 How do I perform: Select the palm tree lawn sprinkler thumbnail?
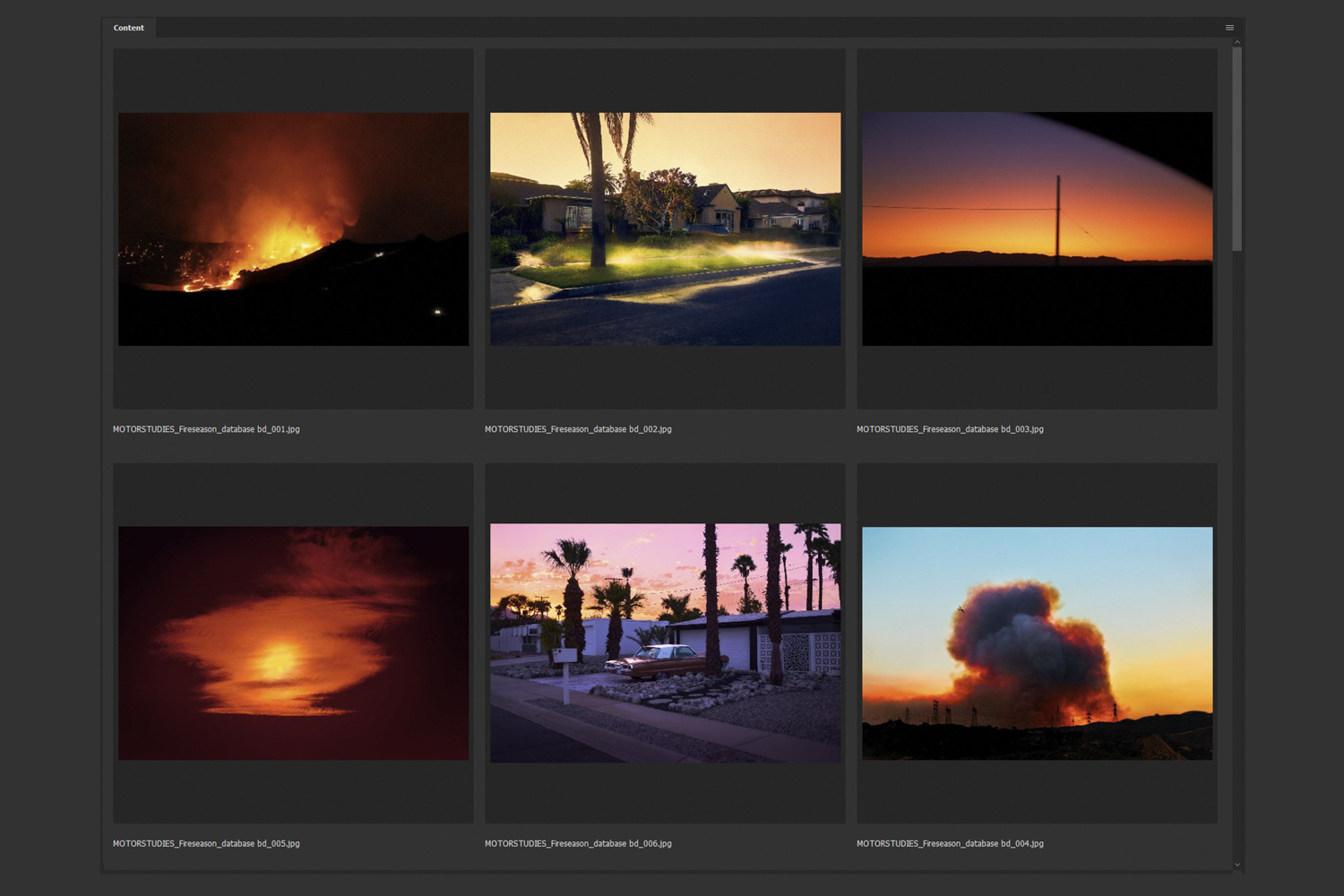tap(666, 229)
